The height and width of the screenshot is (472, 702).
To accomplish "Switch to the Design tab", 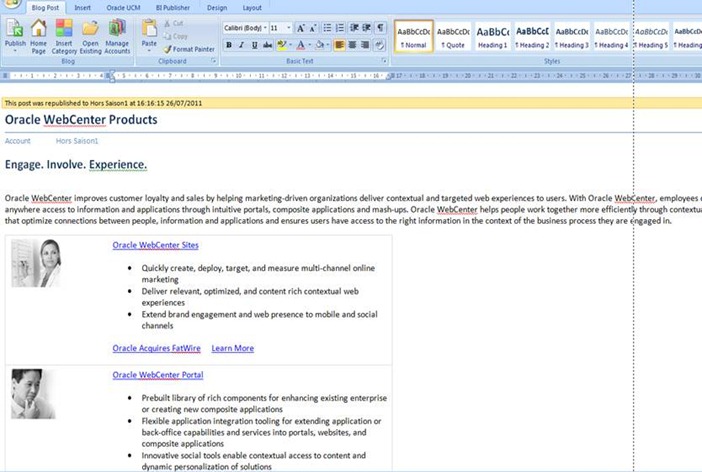I will pos(217,8).
